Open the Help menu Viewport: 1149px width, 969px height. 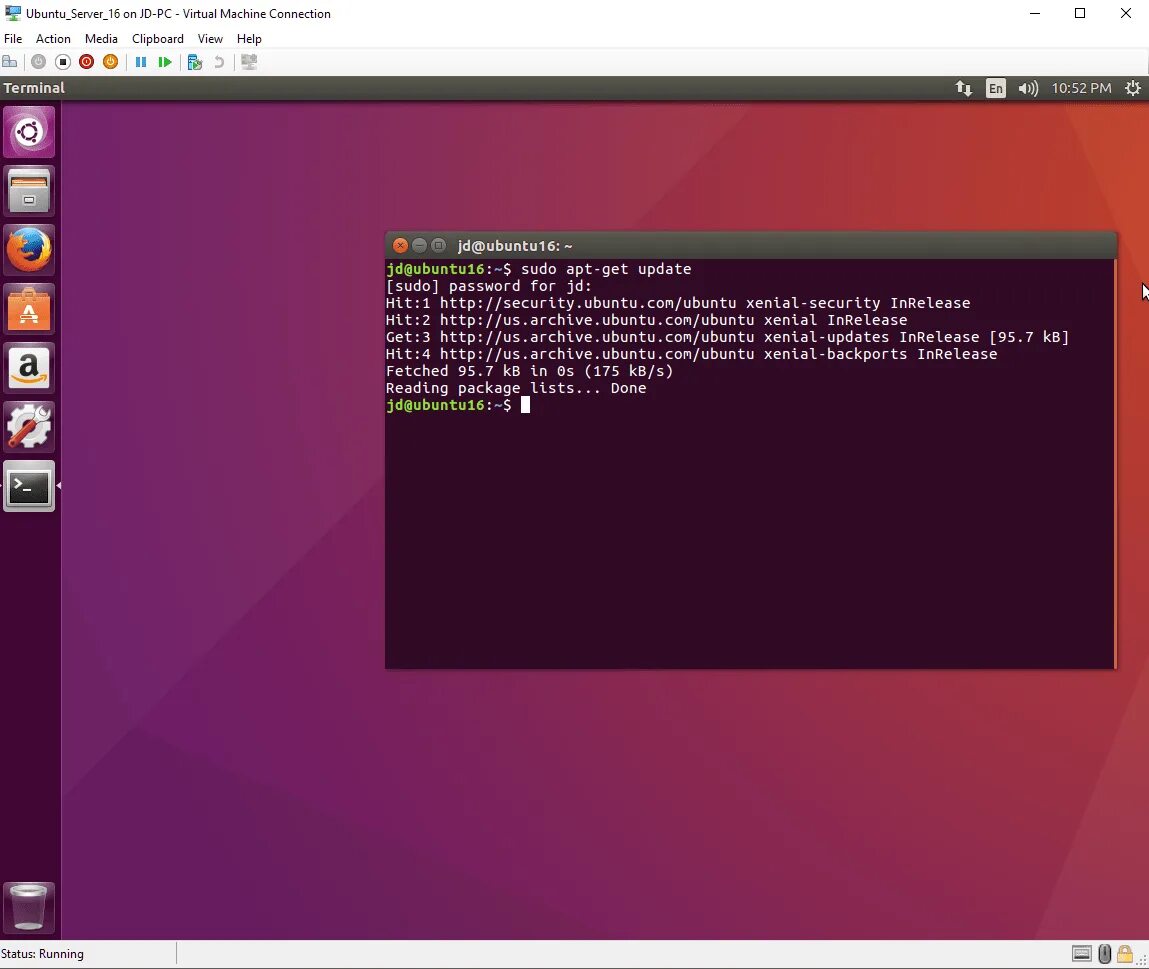249,39
